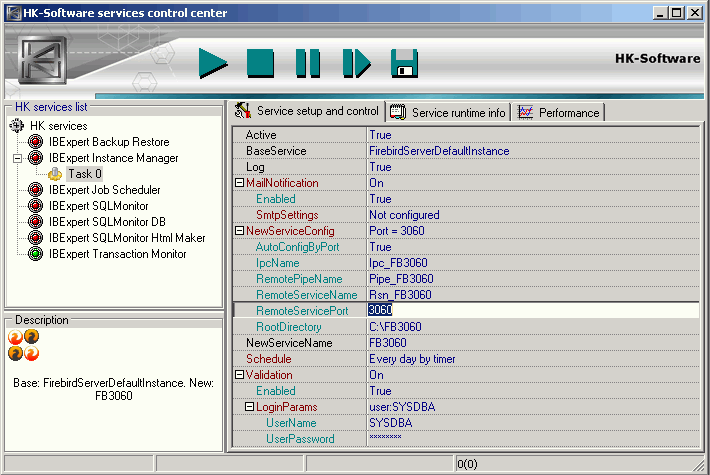The width and height of the screenshot is (710, 475).
Task: Minimize the services control center window
Action: pyautogui.click(x=660, y=13)
